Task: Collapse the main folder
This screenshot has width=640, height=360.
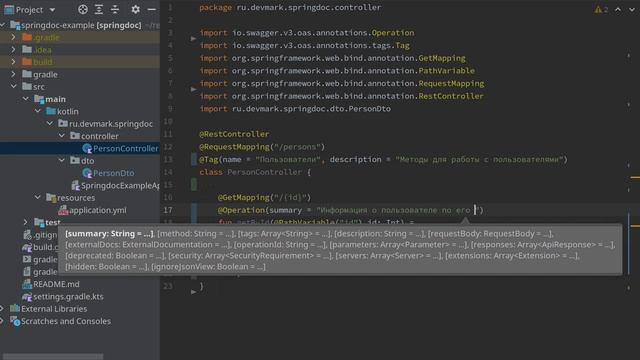Action: pos(26,99)
